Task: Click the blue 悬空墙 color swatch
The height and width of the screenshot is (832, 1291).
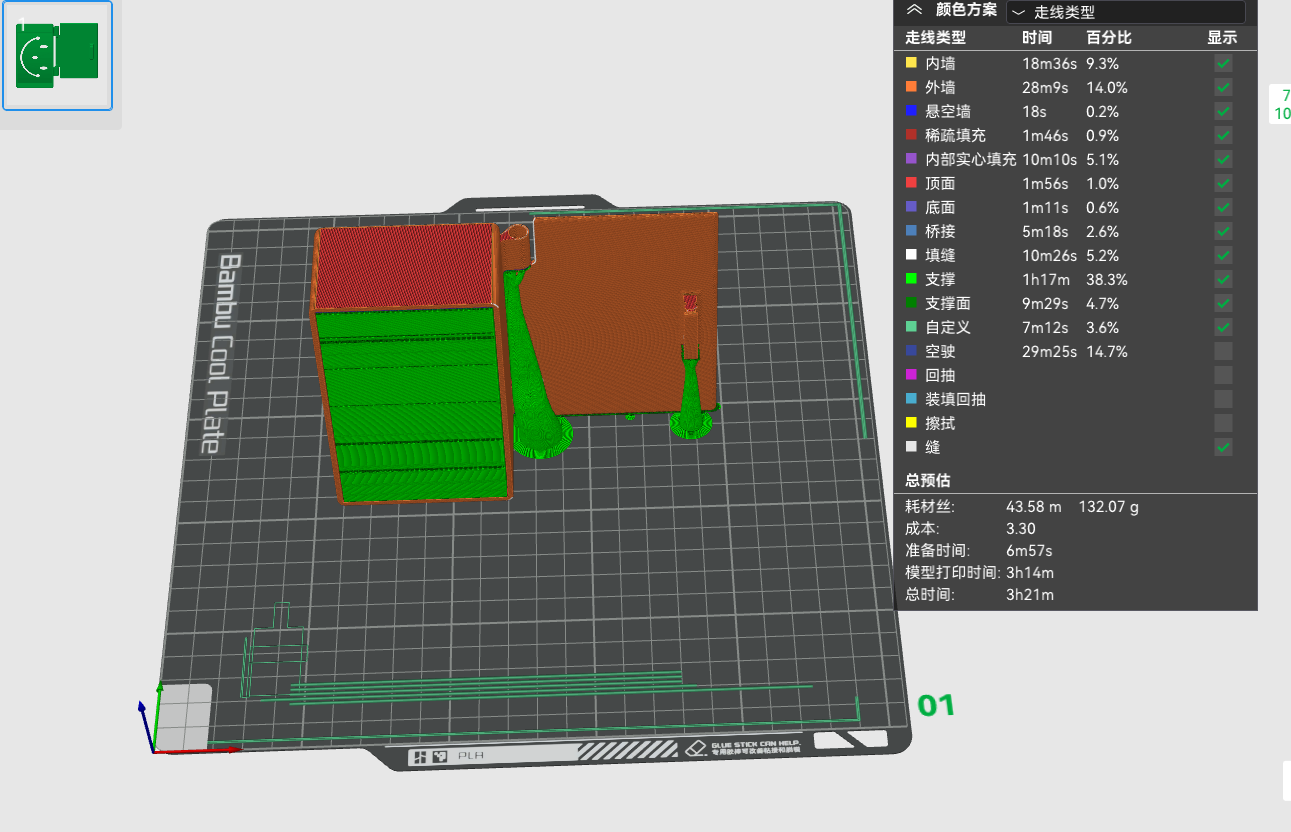Action: (911, 110)
